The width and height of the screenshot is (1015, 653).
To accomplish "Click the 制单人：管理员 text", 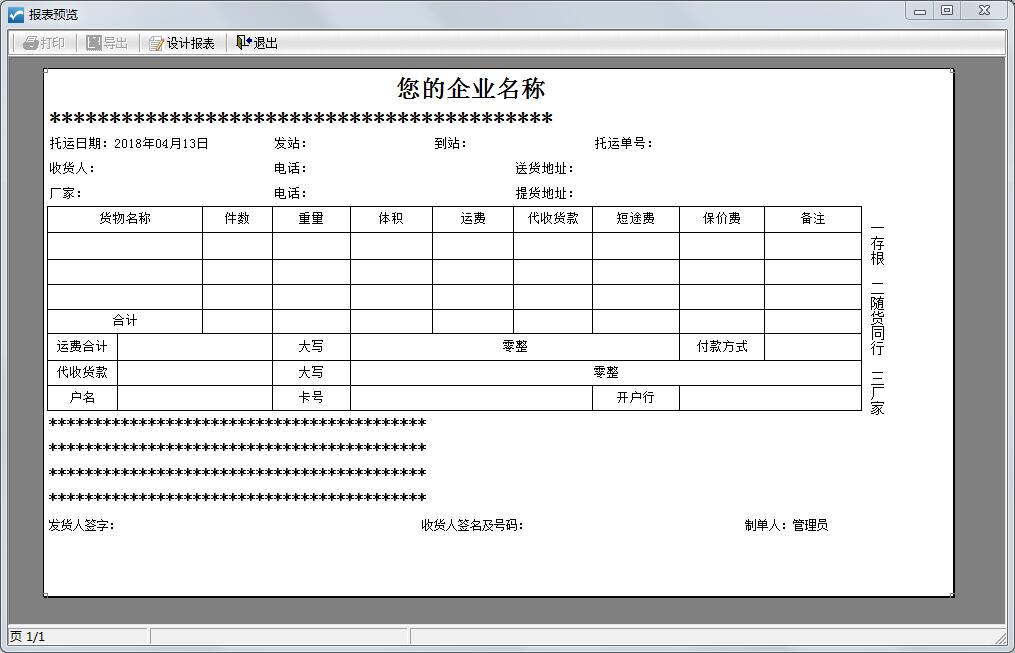I will [786, 526].
